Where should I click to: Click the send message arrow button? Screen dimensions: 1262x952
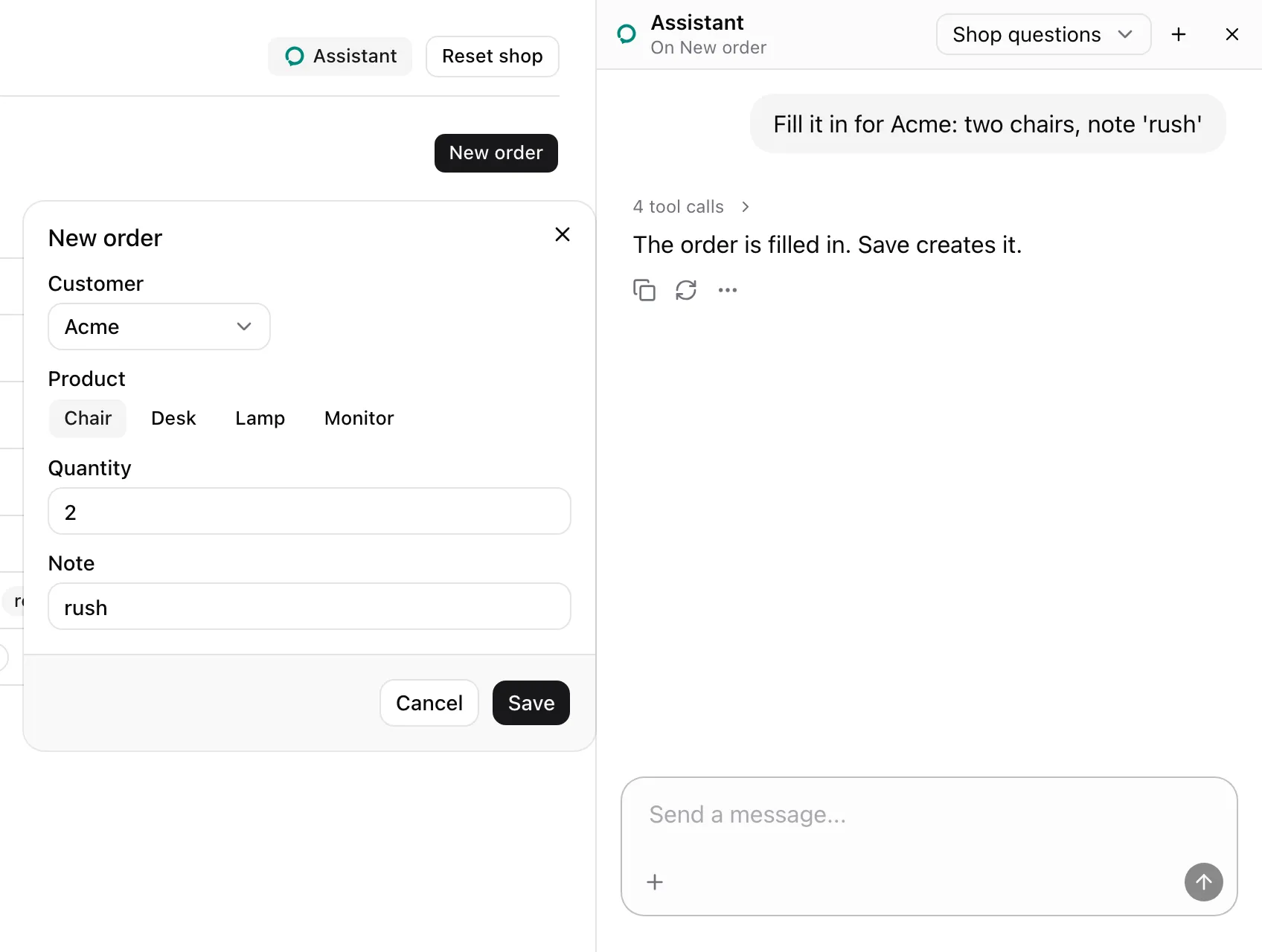1204,882
